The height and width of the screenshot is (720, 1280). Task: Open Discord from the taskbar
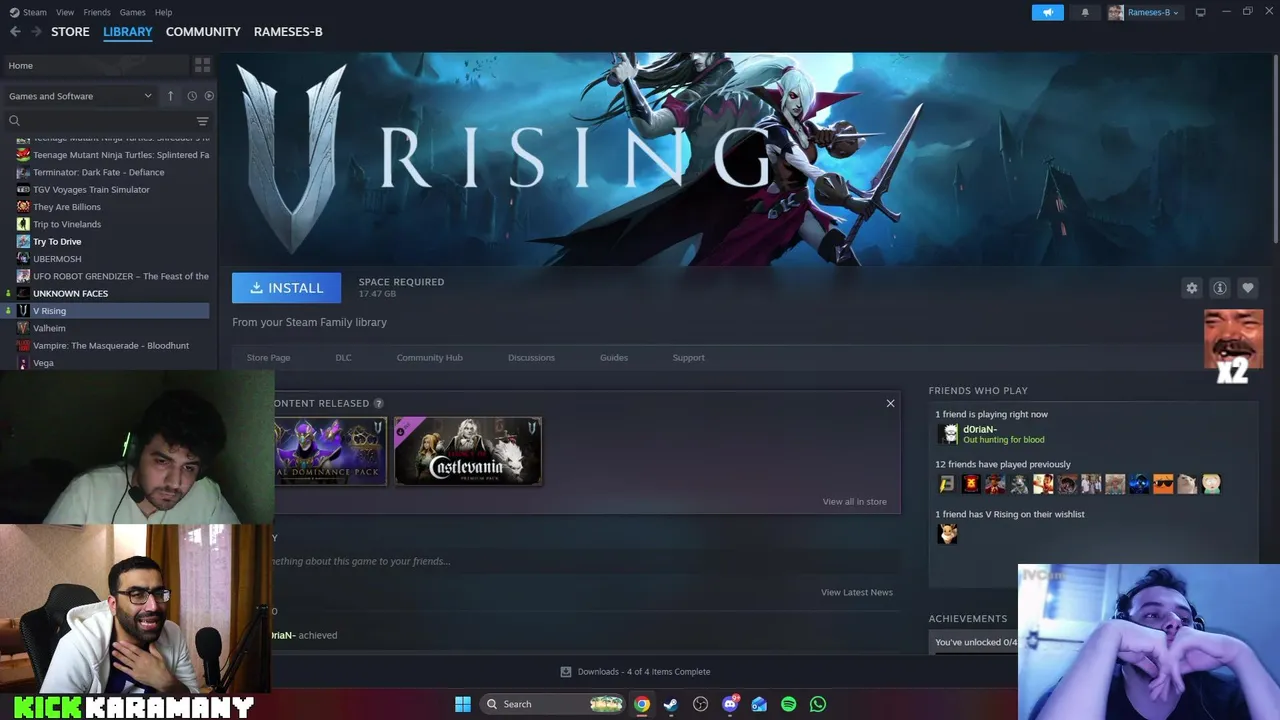(x=730, y=704)
